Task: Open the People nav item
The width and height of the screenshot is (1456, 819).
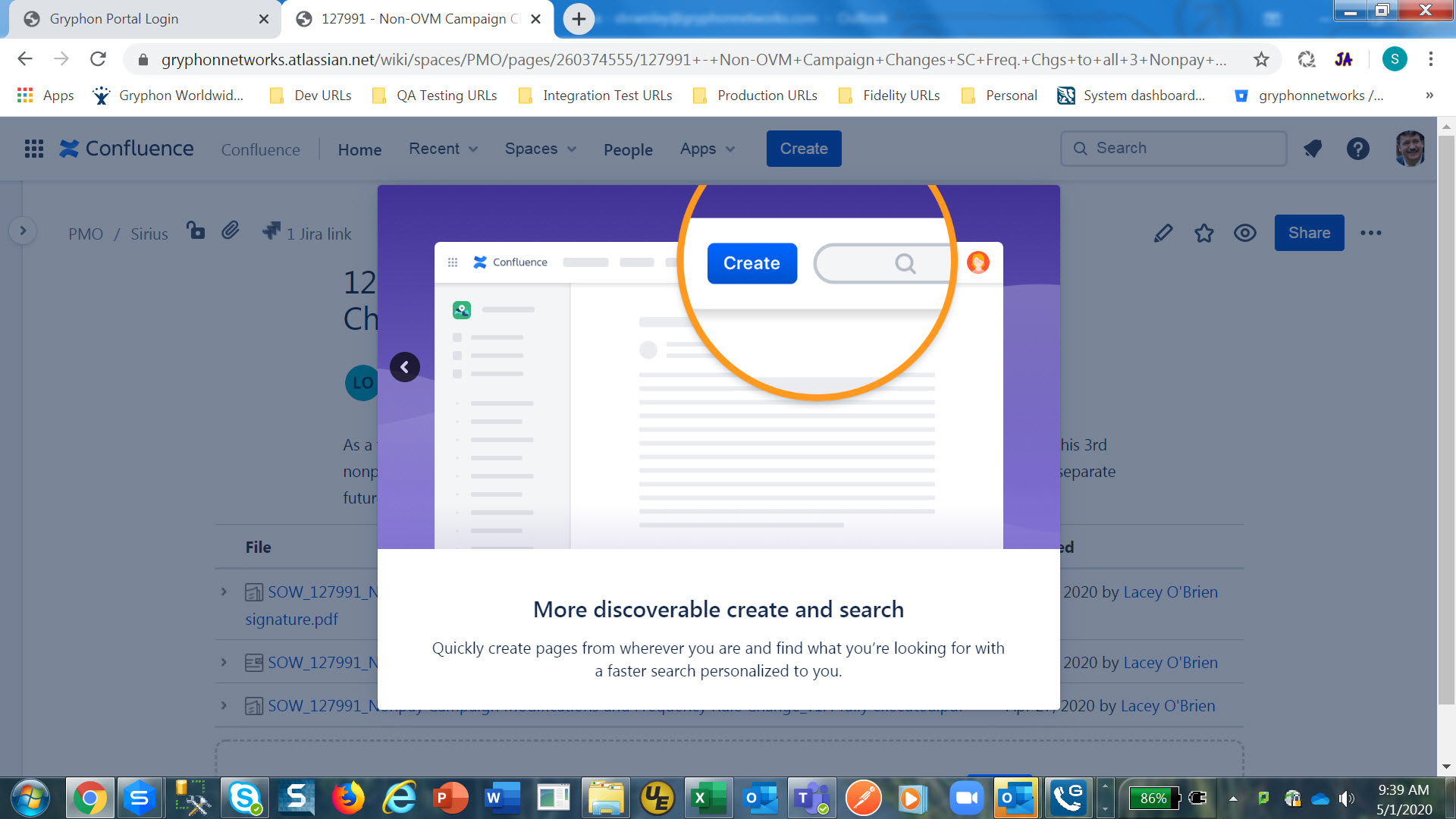Action: pos(628,149)
